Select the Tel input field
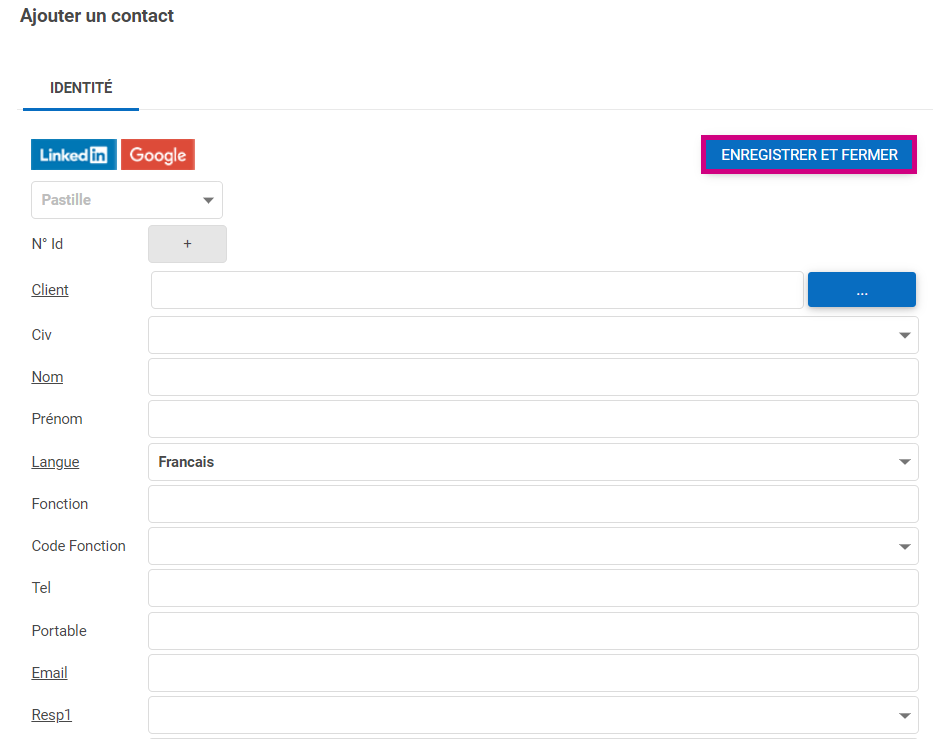 (x=533, y=588)
